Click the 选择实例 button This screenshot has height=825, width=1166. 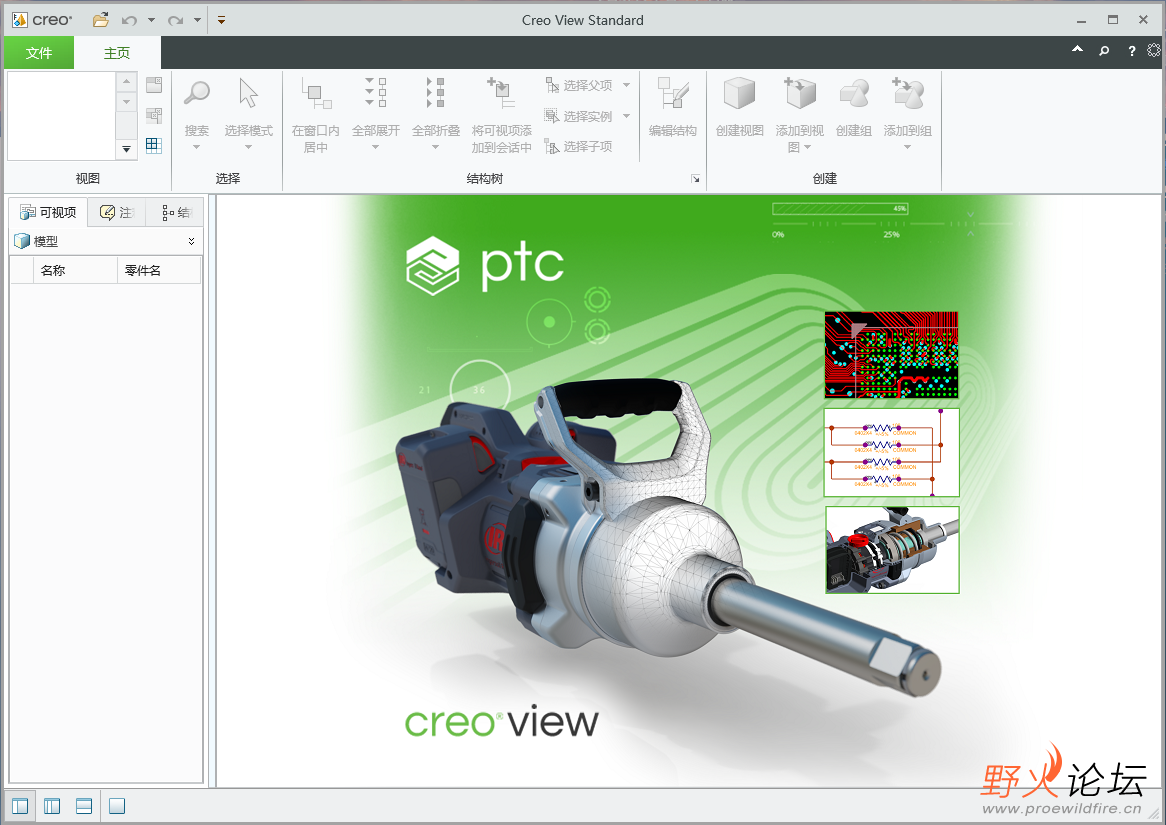point(579,116)
